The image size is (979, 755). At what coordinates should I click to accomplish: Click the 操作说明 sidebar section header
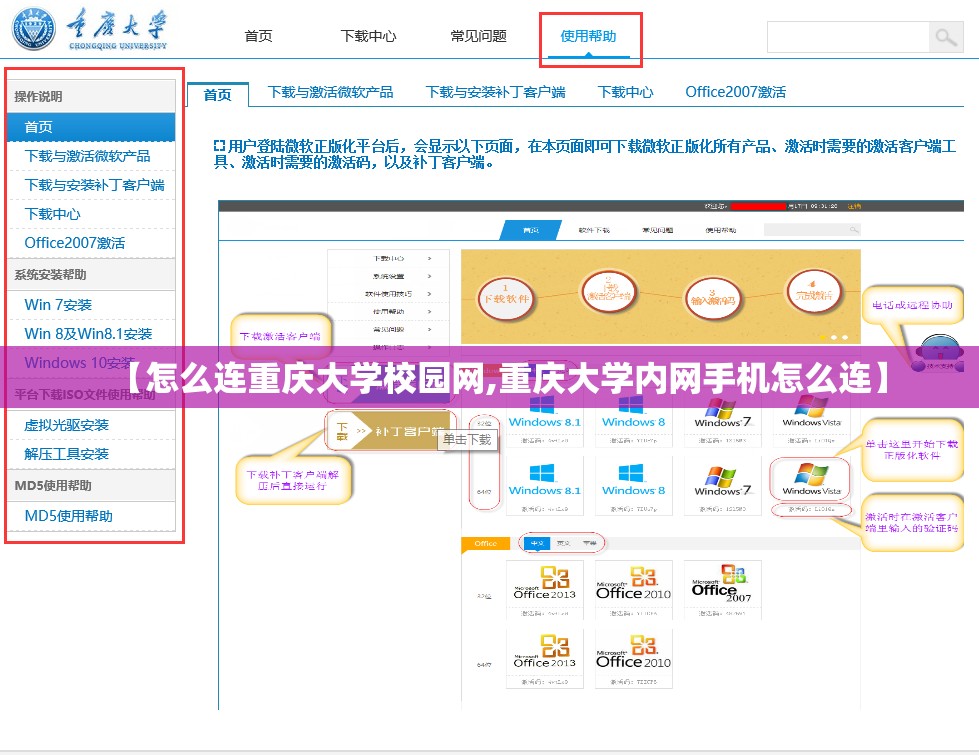point(91,96)
